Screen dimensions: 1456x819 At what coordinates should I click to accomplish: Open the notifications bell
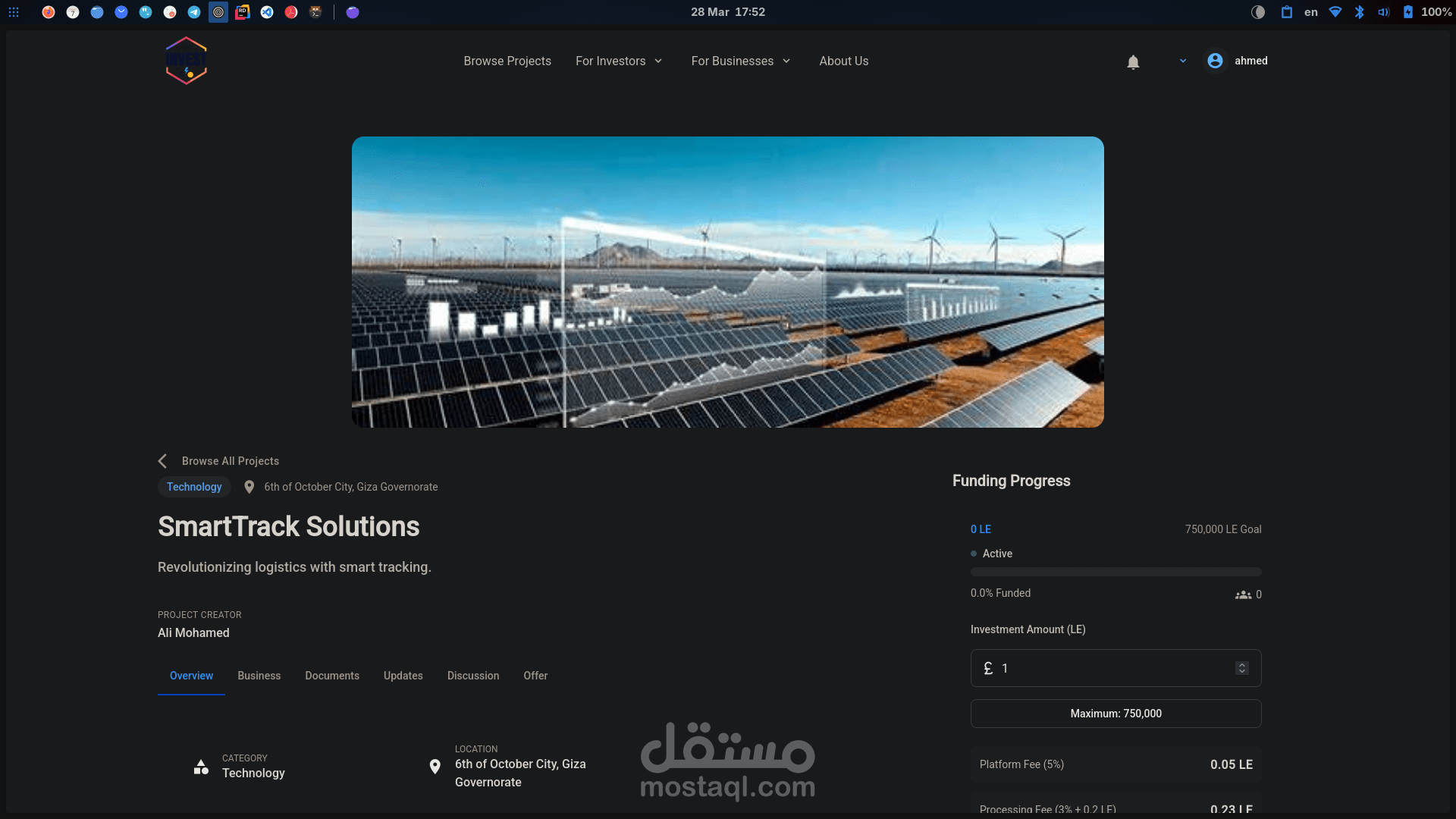(x=1133, y=62)
